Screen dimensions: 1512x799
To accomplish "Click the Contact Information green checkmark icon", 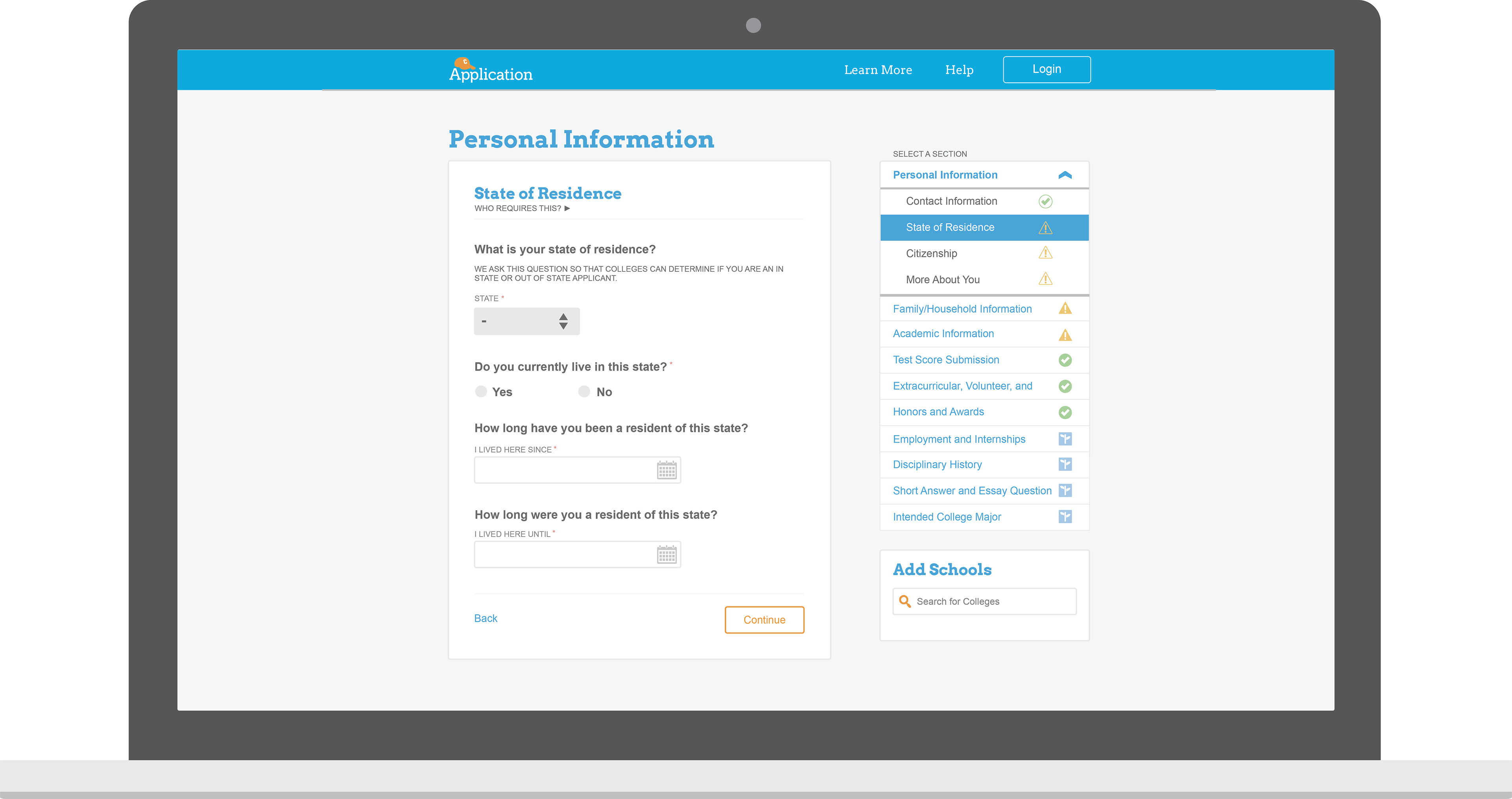I will (x=1045, y=201).
